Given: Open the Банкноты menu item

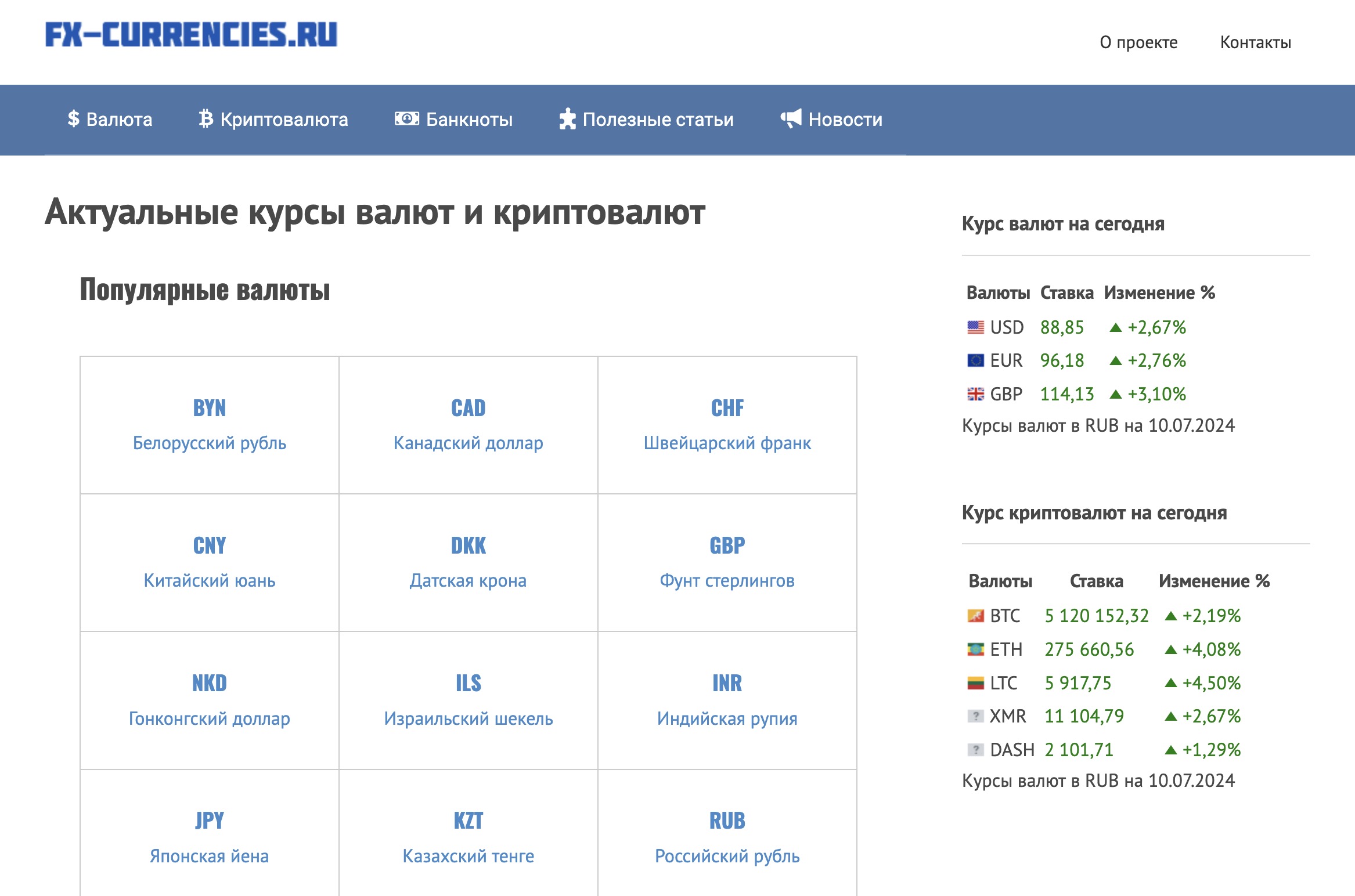Looking at the screenshot, I should point(453,120).
